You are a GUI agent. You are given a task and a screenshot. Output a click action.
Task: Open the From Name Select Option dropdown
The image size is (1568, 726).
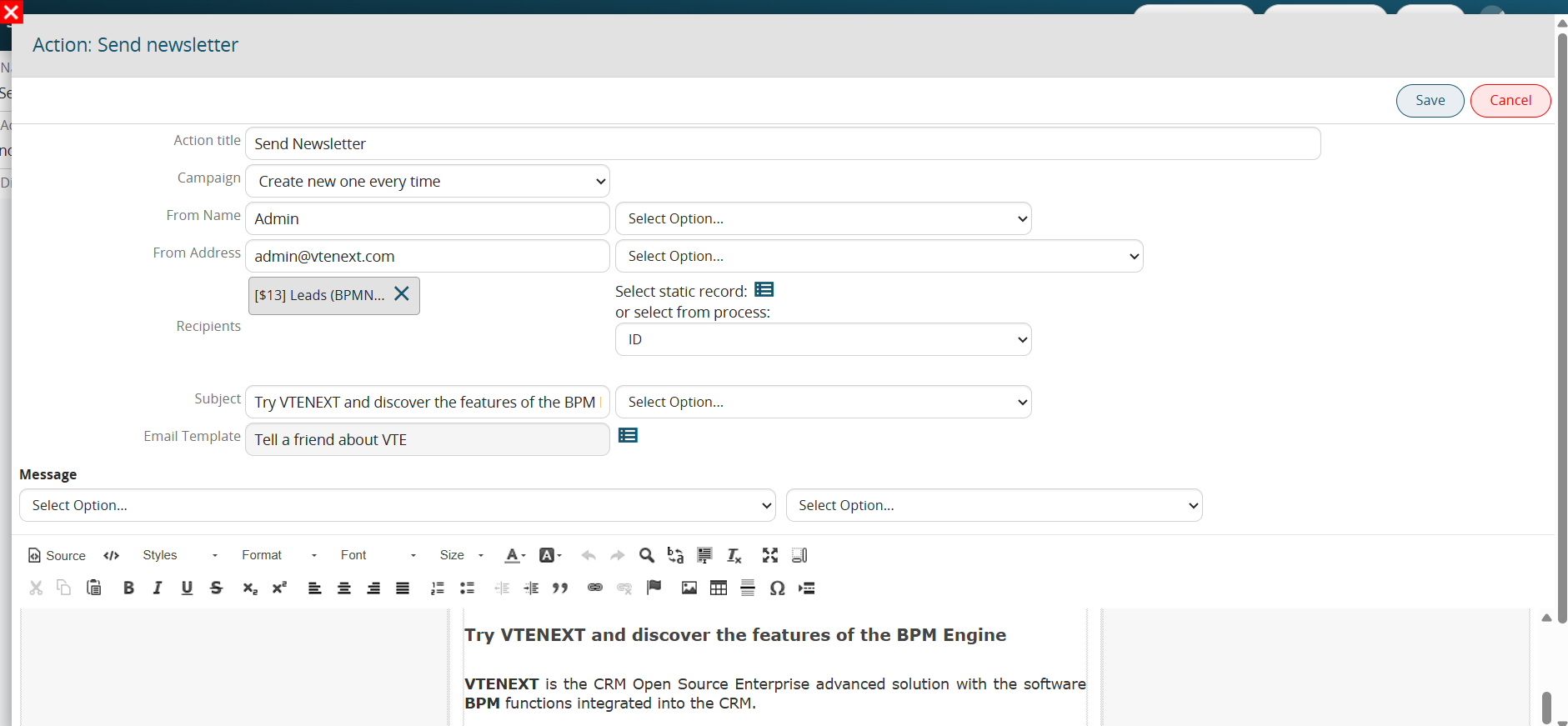pos(824,218)
